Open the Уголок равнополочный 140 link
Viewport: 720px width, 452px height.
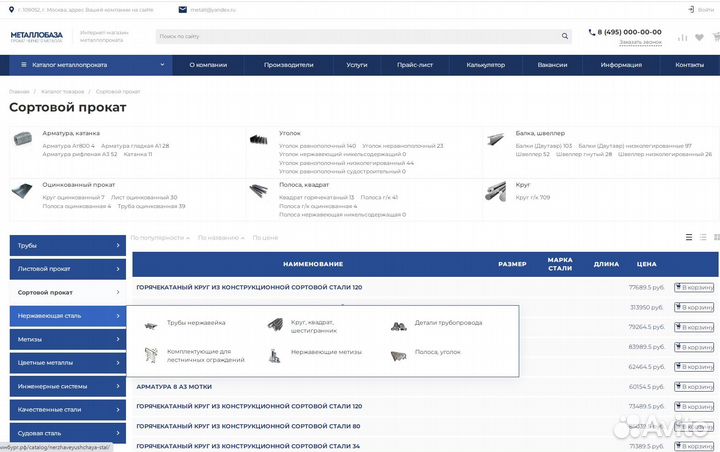tap(317, 146)
